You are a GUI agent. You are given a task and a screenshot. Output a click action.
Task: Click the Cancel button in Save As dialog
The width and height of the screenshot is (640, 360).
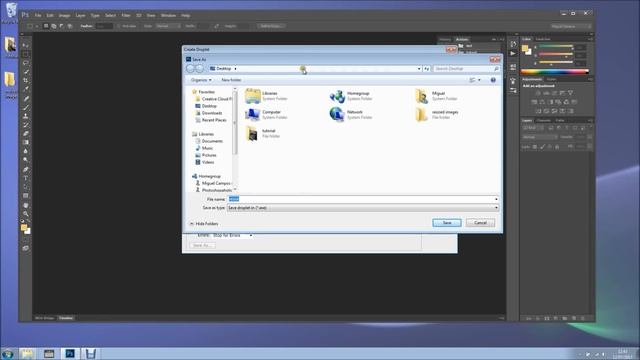(480, 223)
